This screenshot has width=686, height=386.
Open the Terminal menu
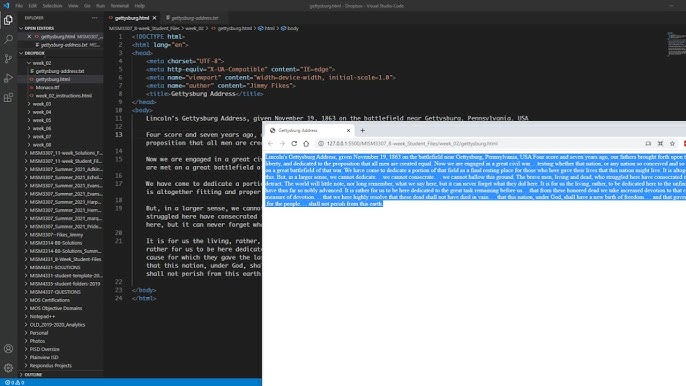point(119,6)
